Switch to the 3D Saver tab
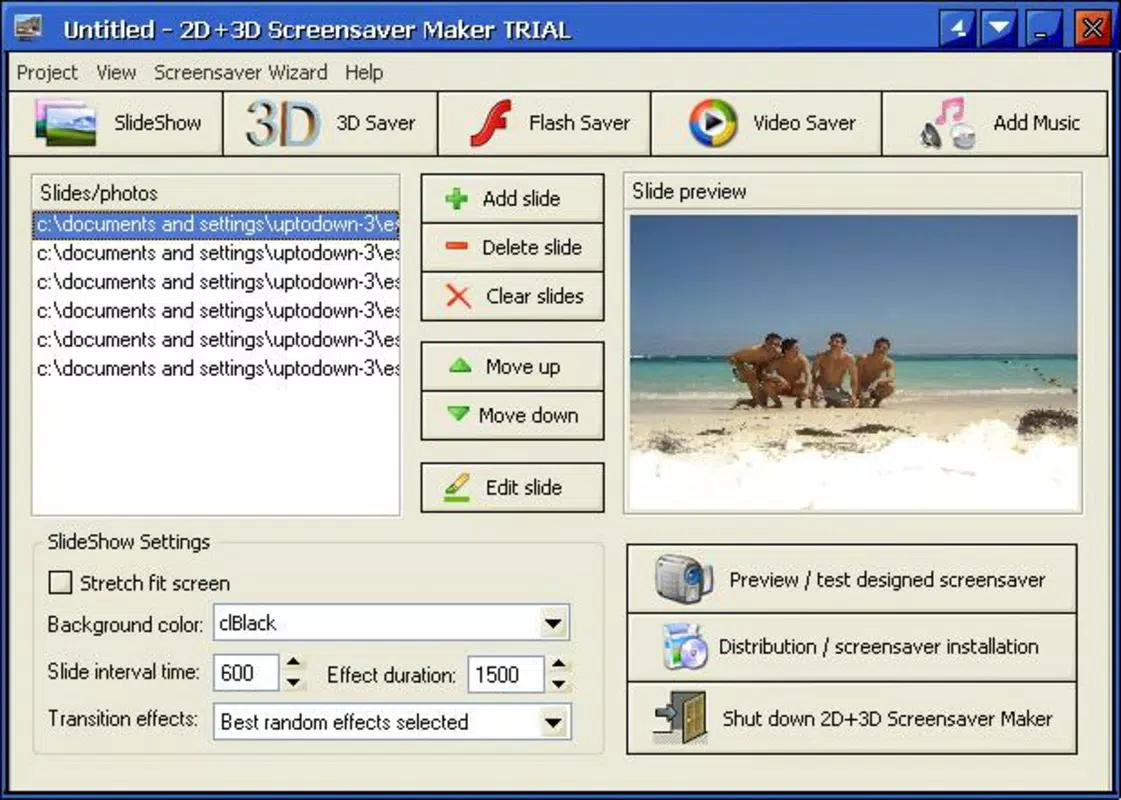The height and width of the screenshot is (800, 1121). (330, 123)
